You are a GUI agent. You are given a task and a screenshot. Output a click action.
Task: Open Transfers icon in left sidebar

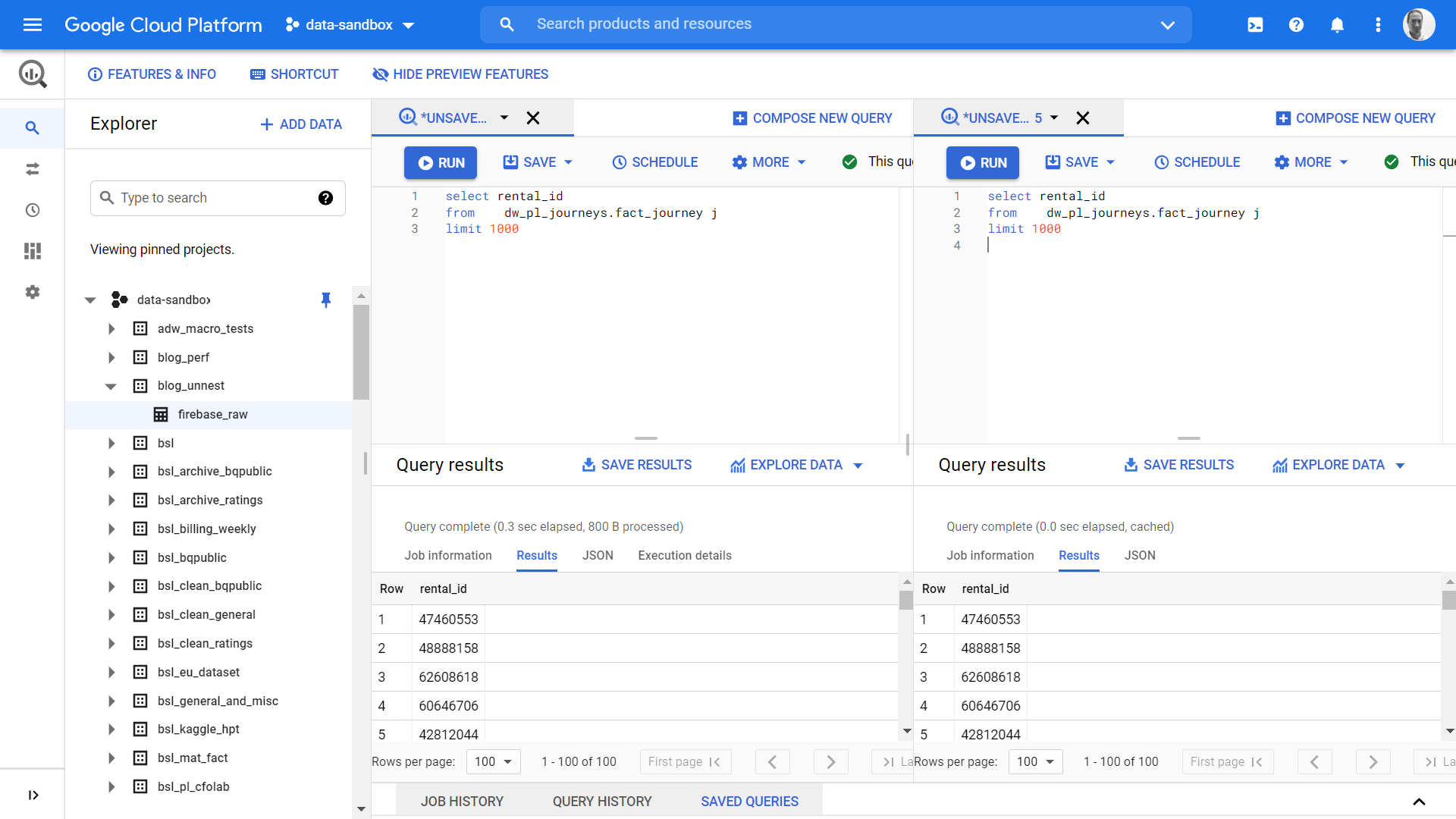coord(33,169)
